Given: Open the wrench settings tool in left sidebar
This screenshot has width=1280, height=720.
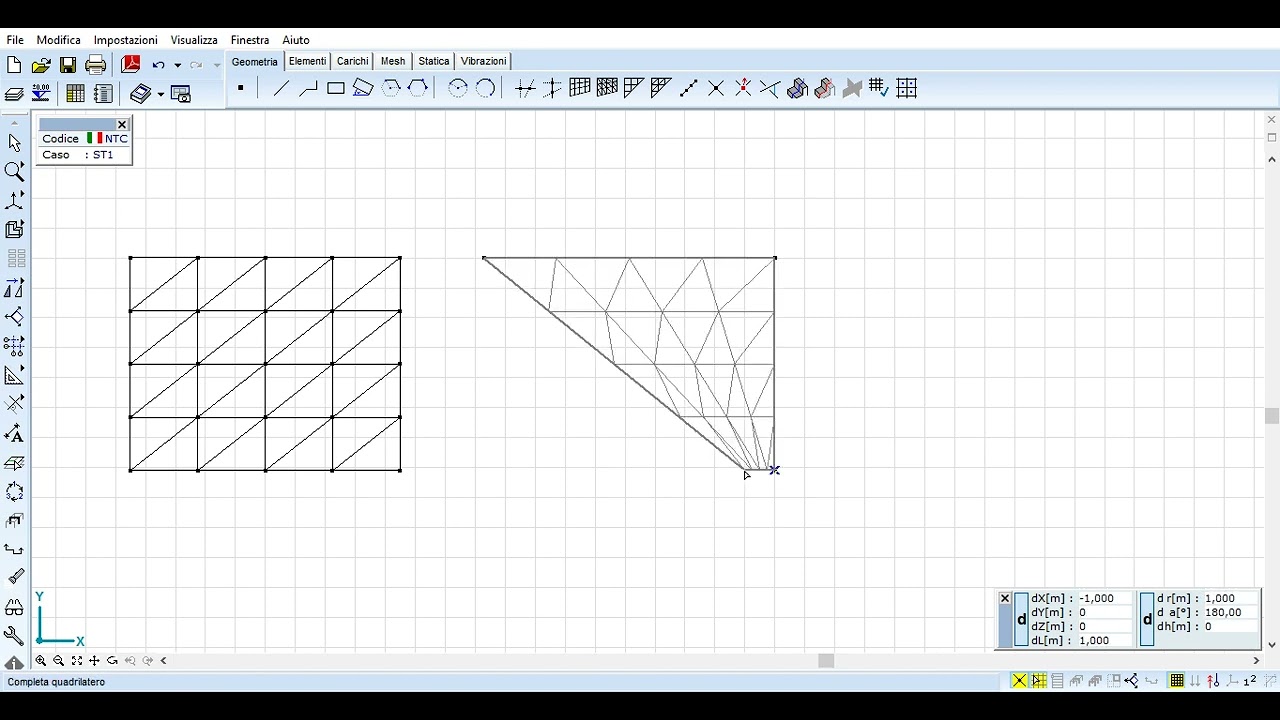Looking at the screenshot, I should [14, 635].
